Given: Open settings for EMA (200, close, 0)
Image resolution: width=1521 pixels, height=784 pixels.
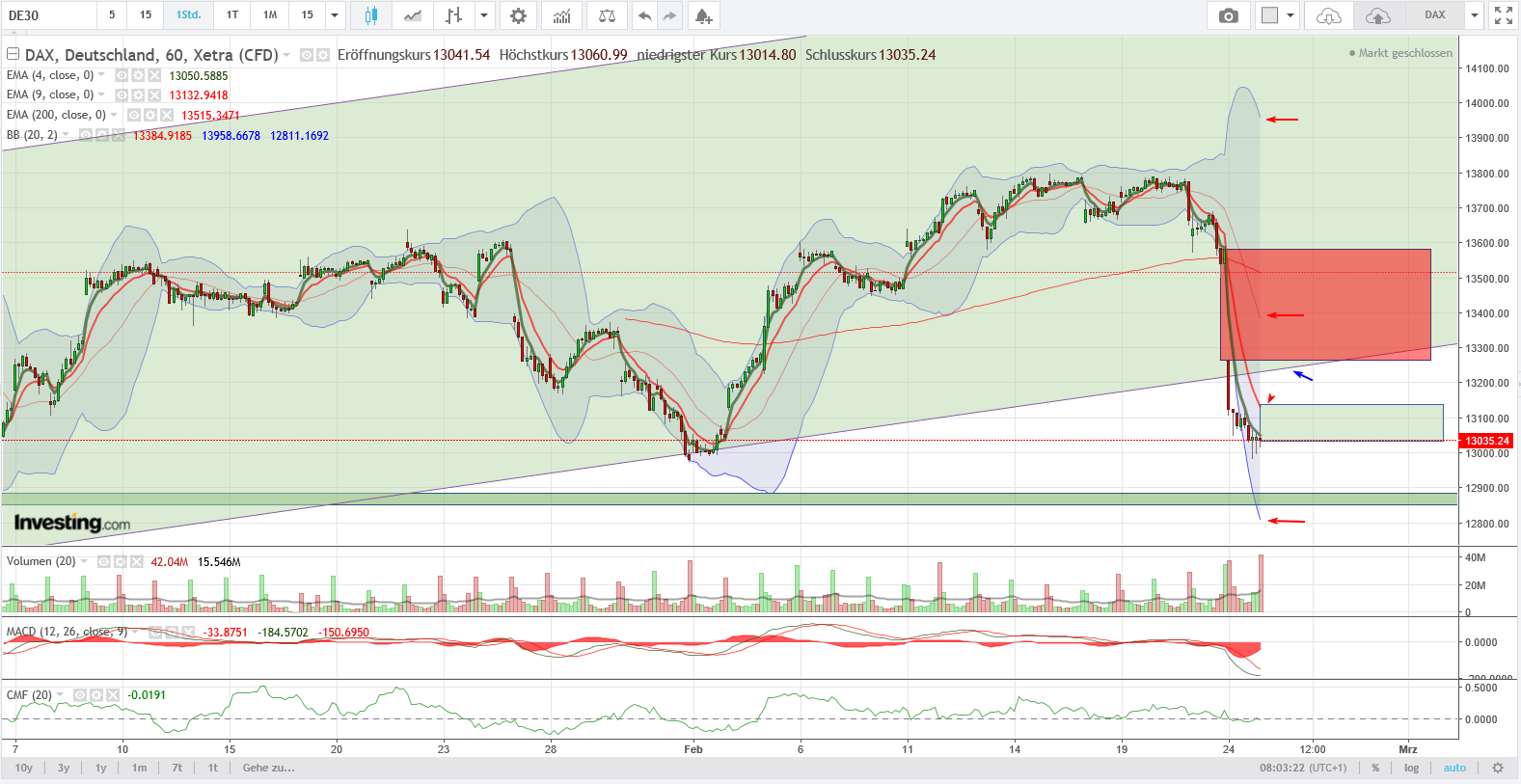Looking at the screenshot, I should click(150, 115).
